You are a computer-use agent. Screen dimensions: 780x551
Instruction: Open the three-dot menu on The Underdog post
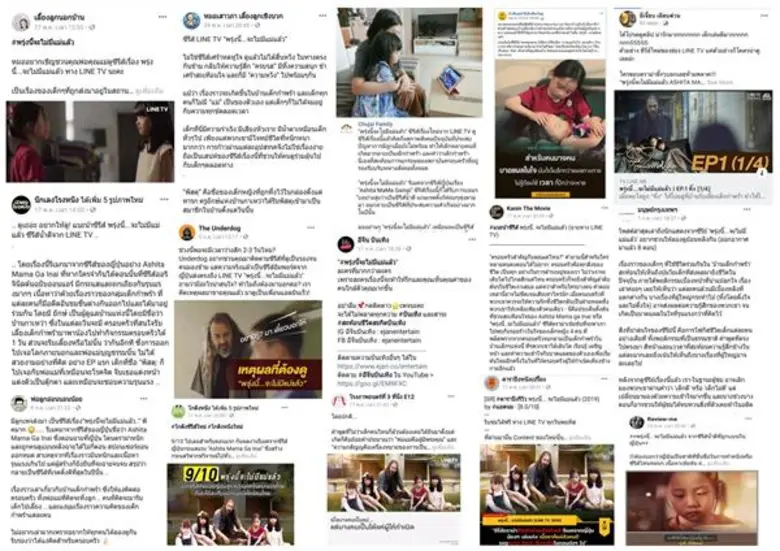[310, 228]
